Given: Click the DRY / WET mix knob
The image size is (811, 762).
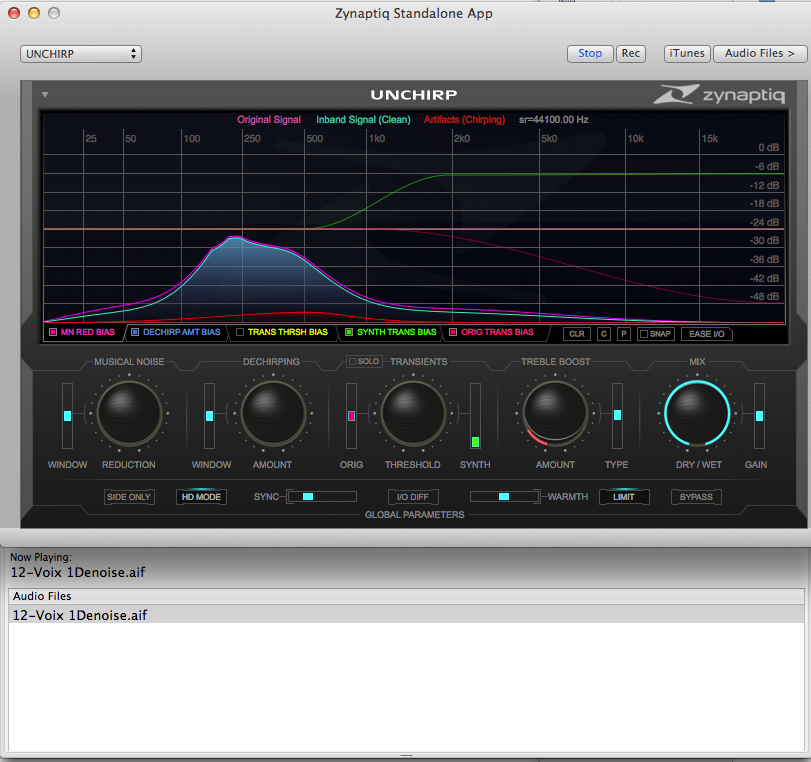Looking at the screenshot, I should (x=697, y=413).
